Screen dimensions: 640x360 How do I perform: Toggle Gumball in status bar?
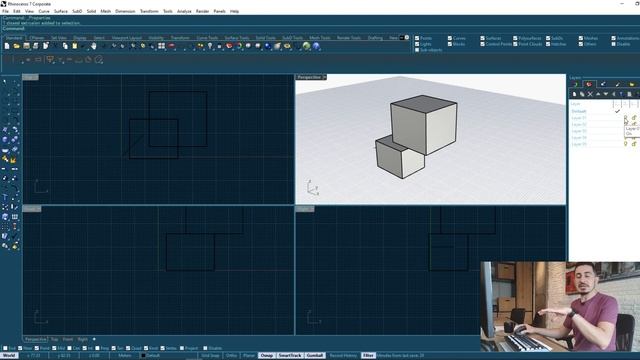[x=315, y=356]
